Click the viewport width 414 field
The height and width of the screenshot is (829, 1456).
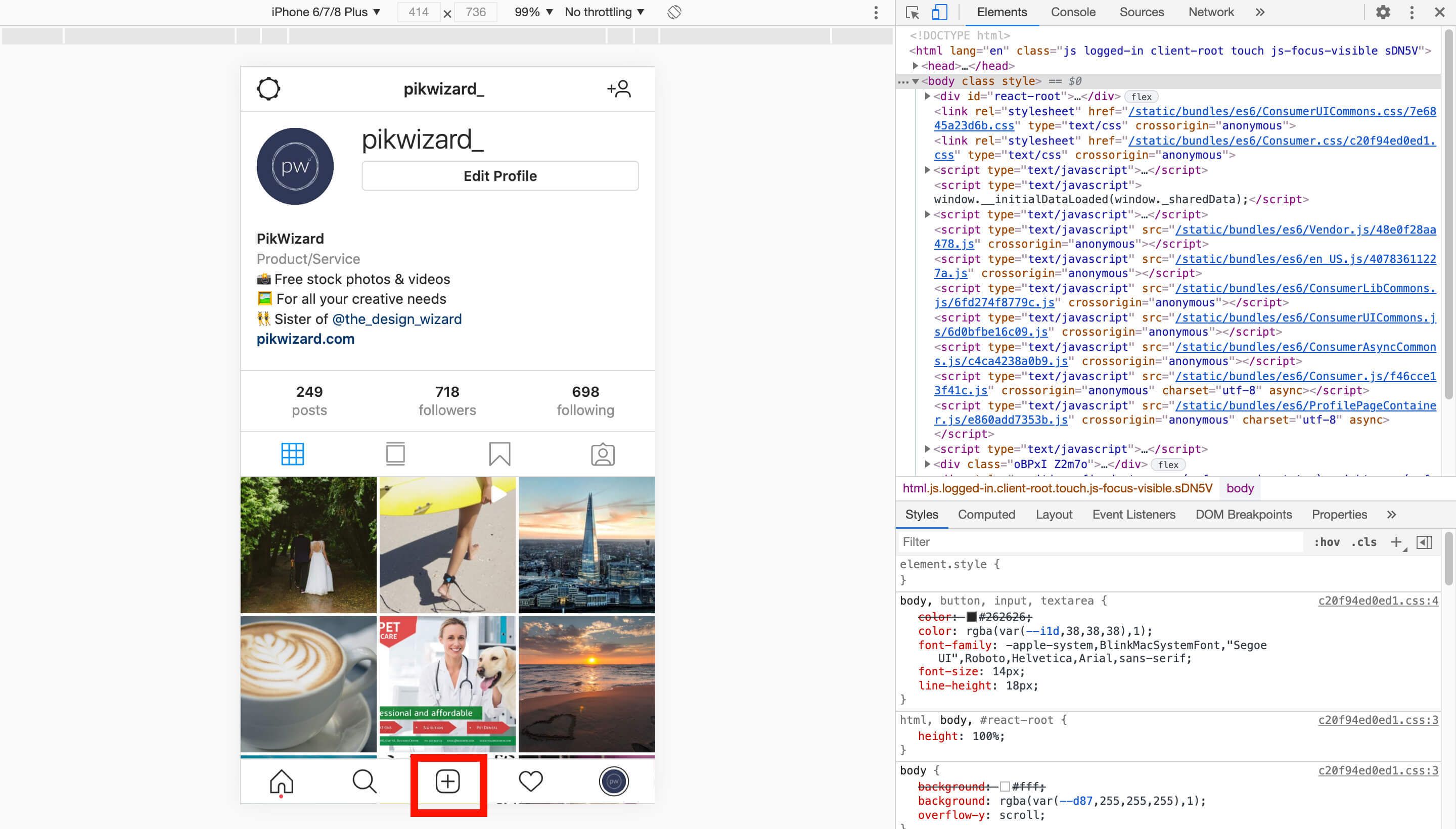418,12
